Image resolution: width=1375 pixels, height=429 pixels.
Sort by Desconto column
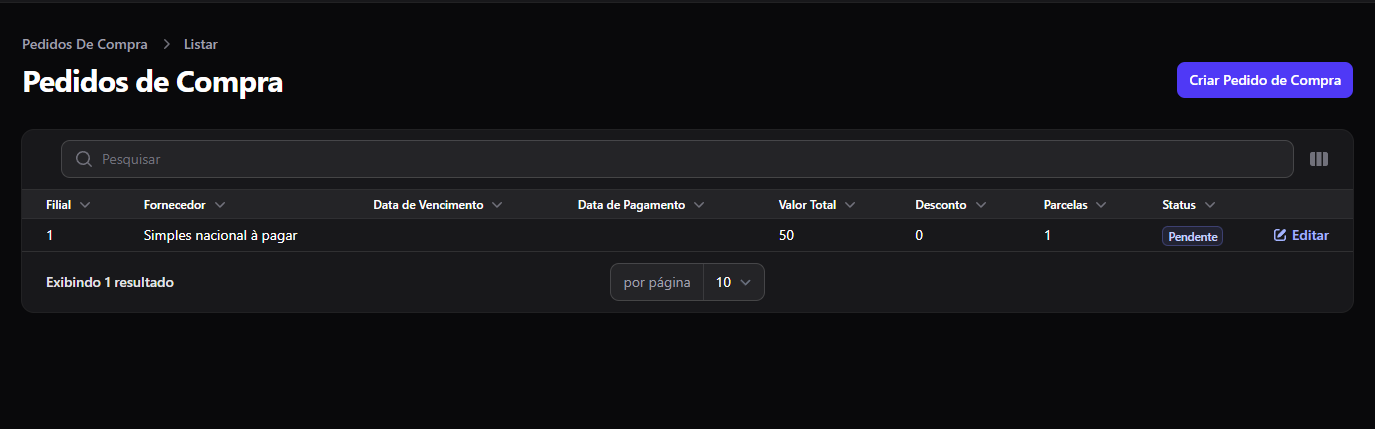951,205
